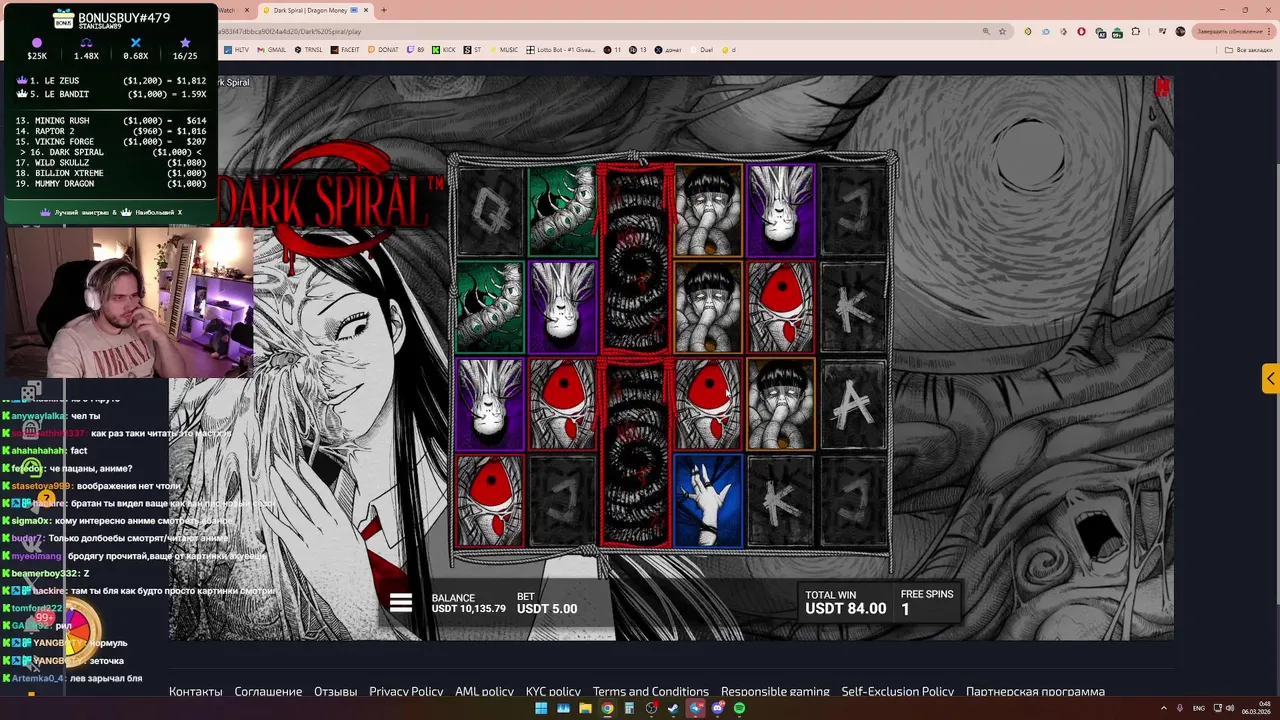1280x720 pixels.
Task: Open the KYC policy footer link
Action: (553, 691)
